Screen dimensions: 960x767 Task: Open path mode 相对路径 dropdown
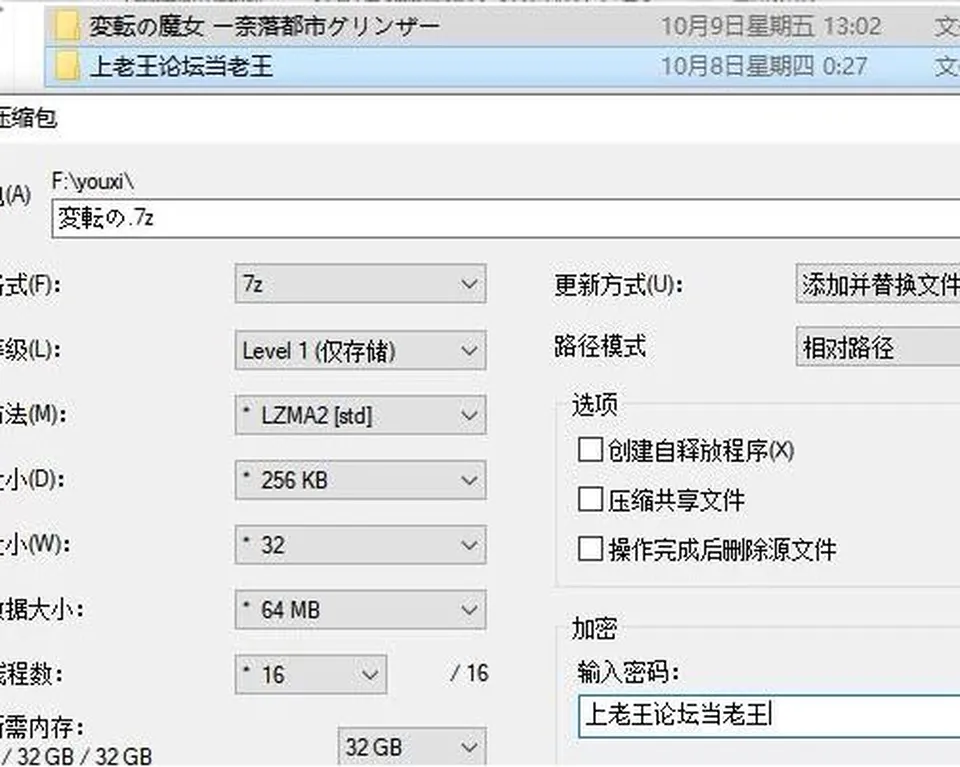click(x=878, y=348)
